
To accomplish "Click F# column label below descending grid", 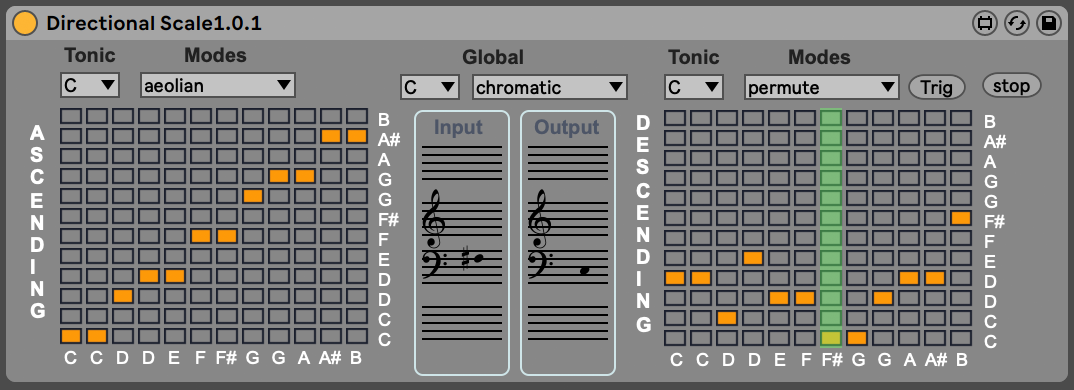I will tap(832, 359).
